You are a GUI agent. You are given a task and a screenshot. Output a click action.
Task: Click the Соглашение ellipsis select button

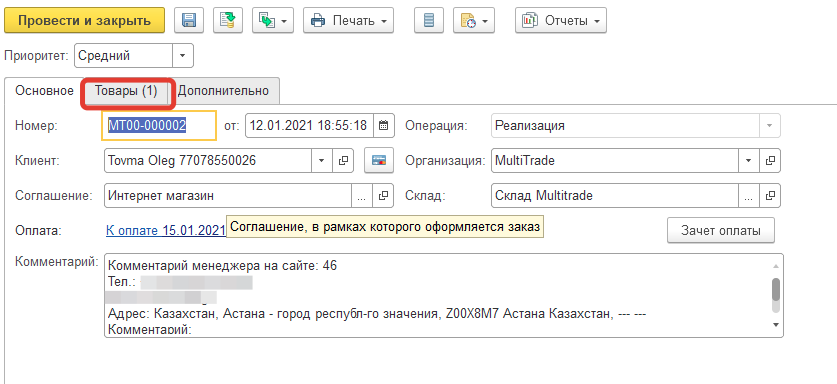[362, 195]
